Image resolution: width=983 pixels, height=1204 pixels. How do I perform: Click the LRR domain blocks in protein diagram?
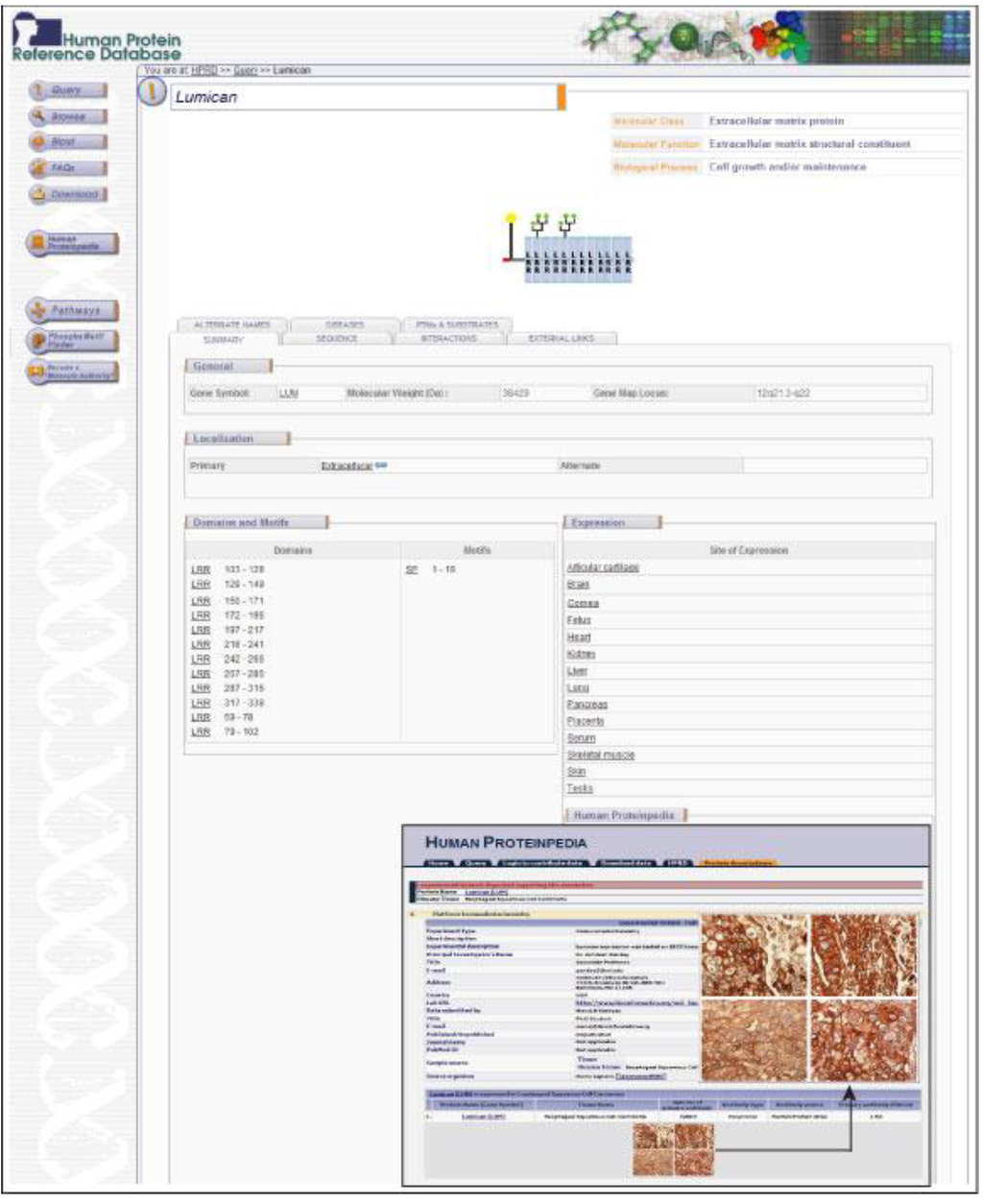coord(578,259)
